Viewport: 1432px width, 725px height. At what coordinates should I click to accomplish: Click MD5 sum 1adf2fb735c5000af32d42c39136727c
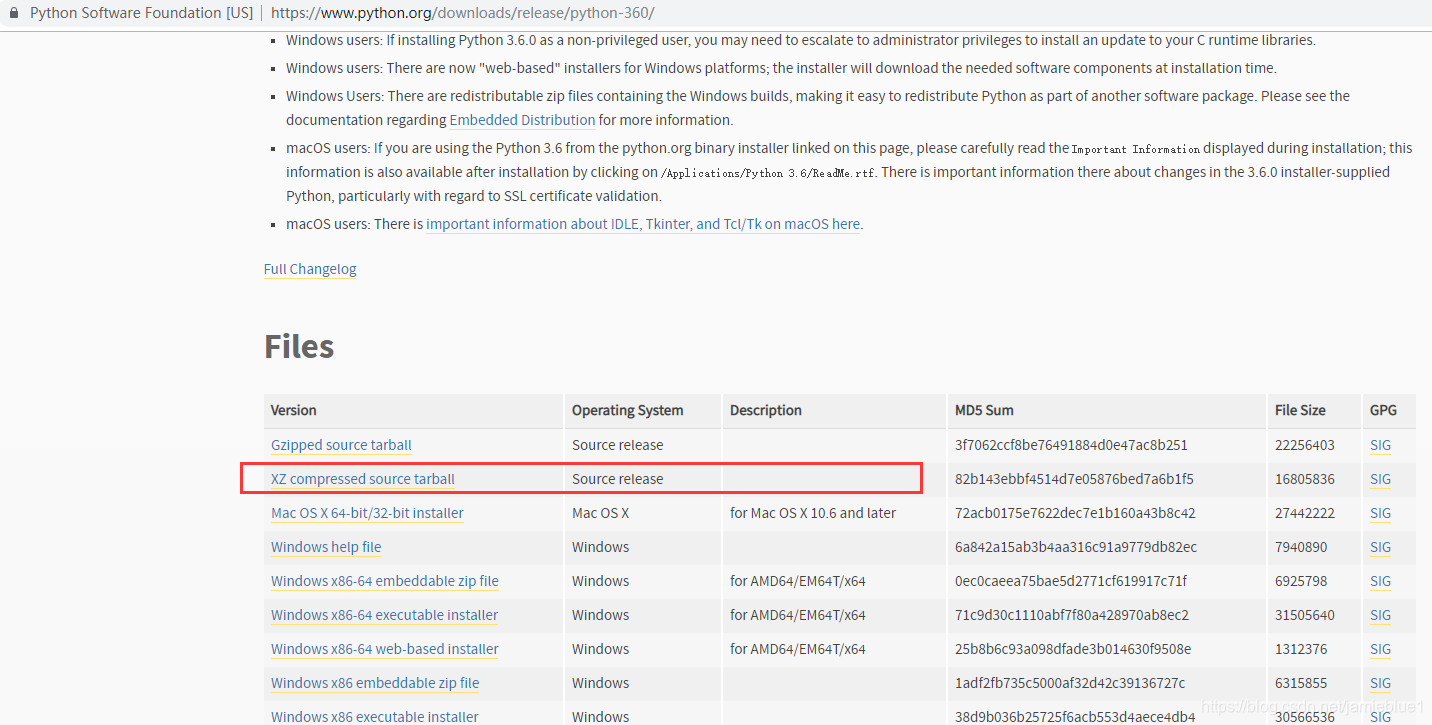pyautogui.click(x=1070, y=683)
